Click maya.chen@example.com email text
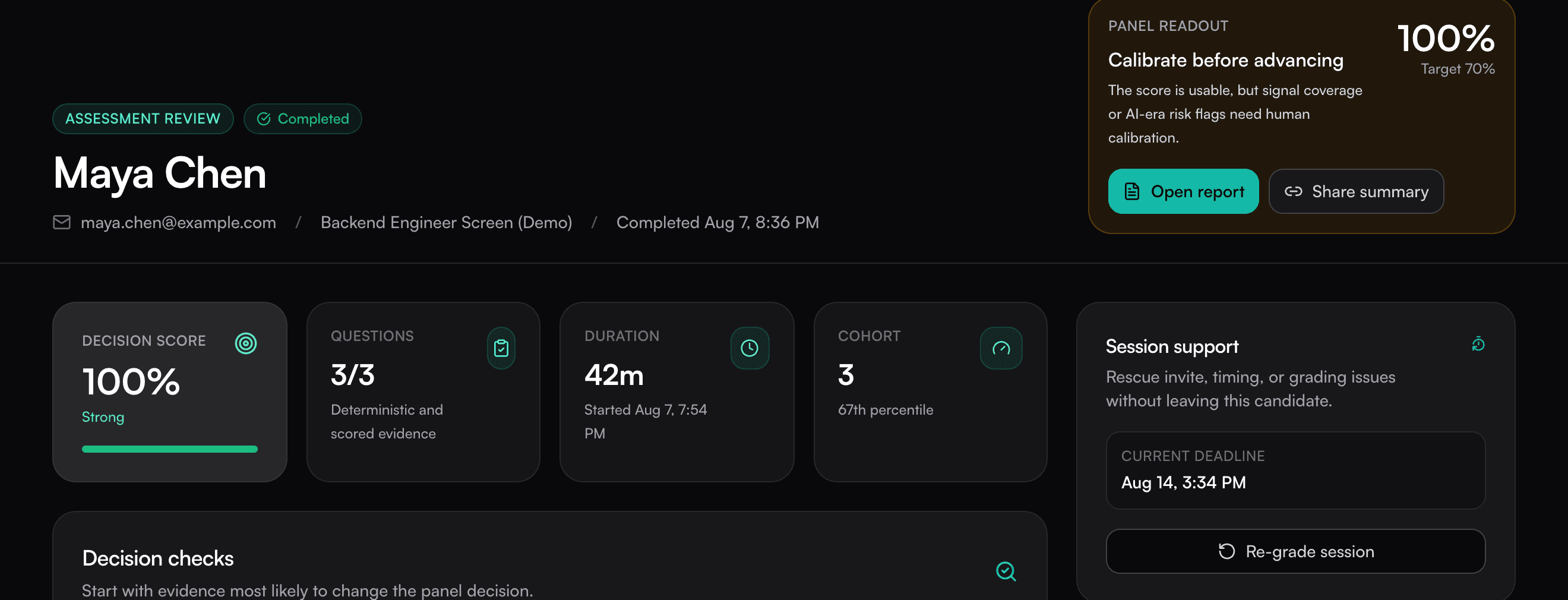1568x600 pixels. [178, 223]
